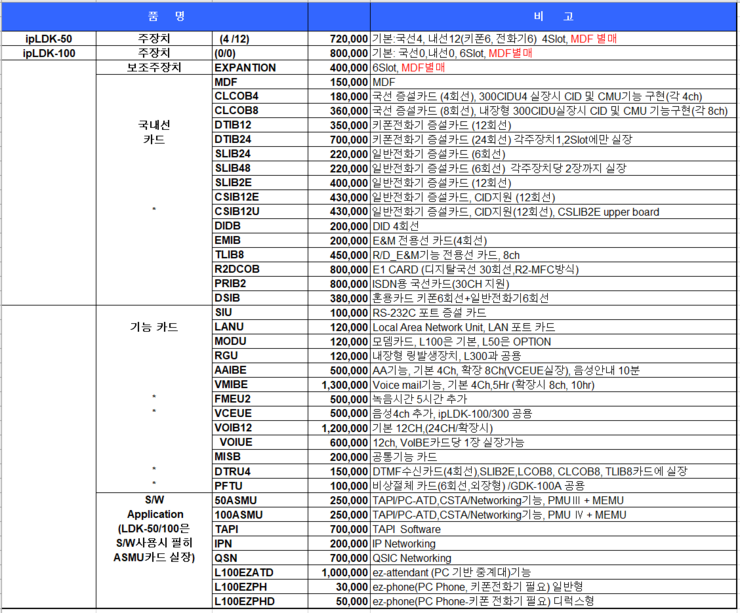Click the IP Networking description cell
740x613 pixels.
click(x=552, y=543)
